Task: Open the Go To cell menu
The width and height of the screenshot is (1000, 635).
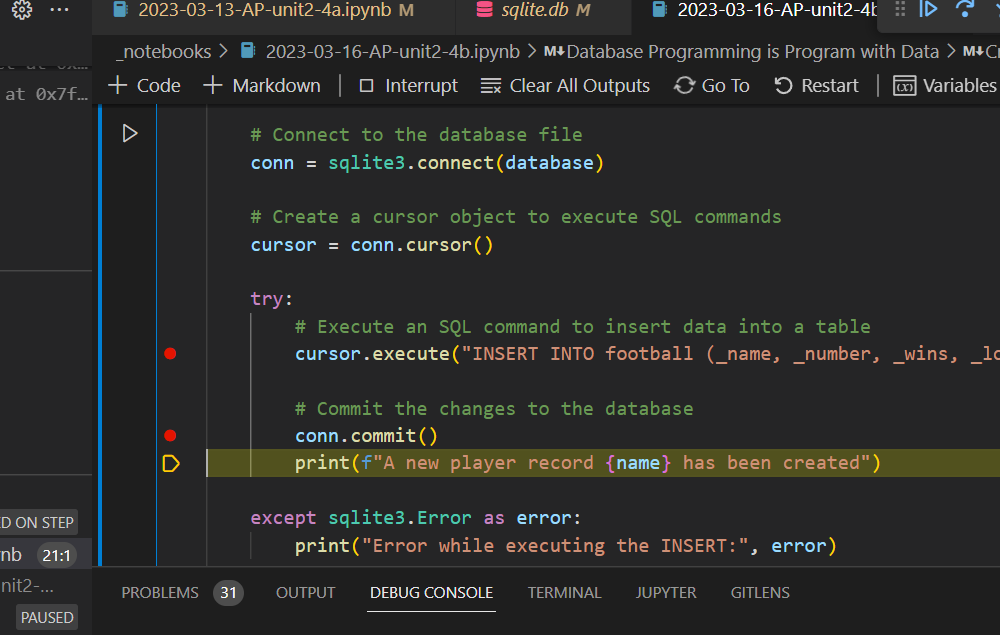Action: coord(711,86)
